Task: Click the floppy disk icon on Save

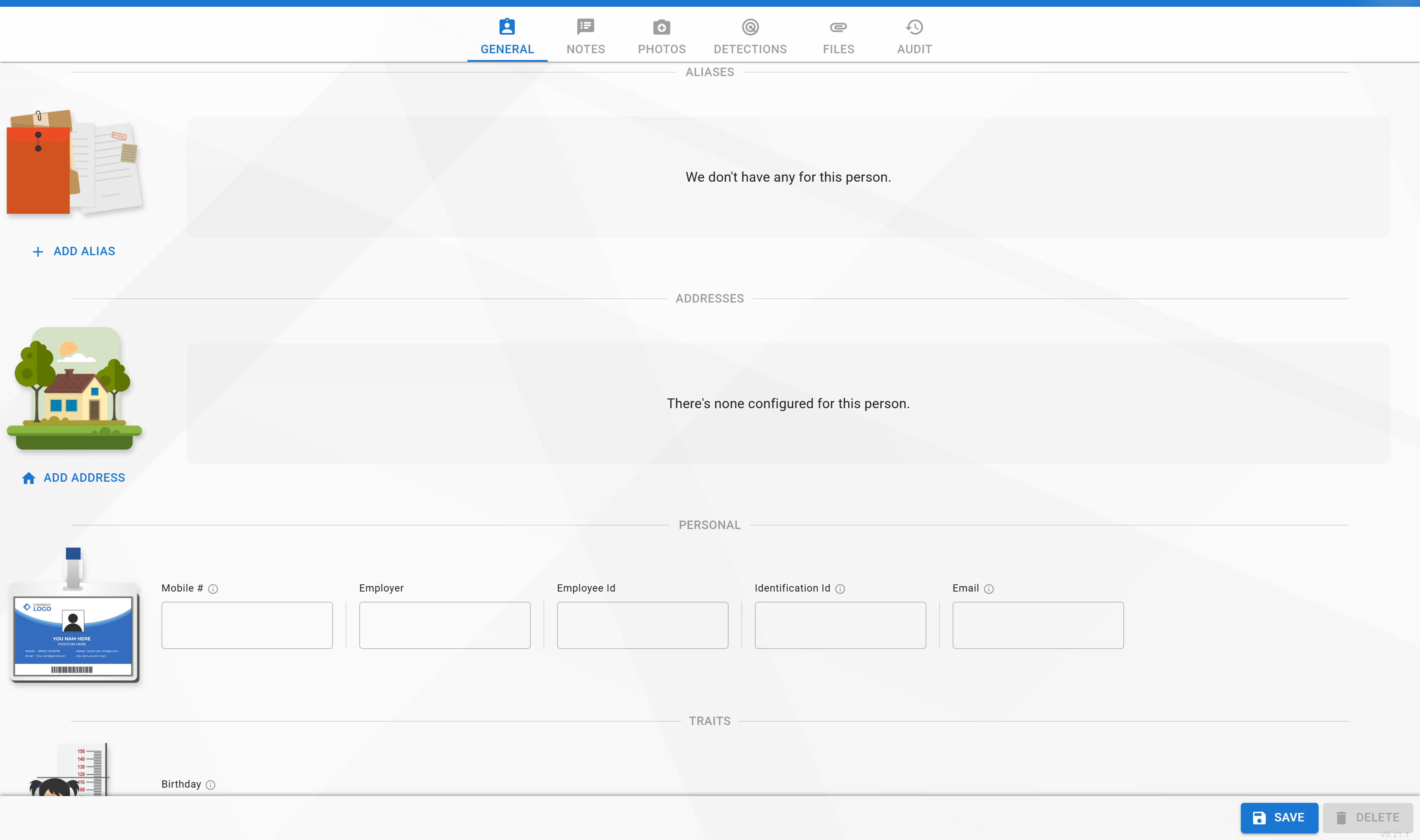Action: 1259,818
